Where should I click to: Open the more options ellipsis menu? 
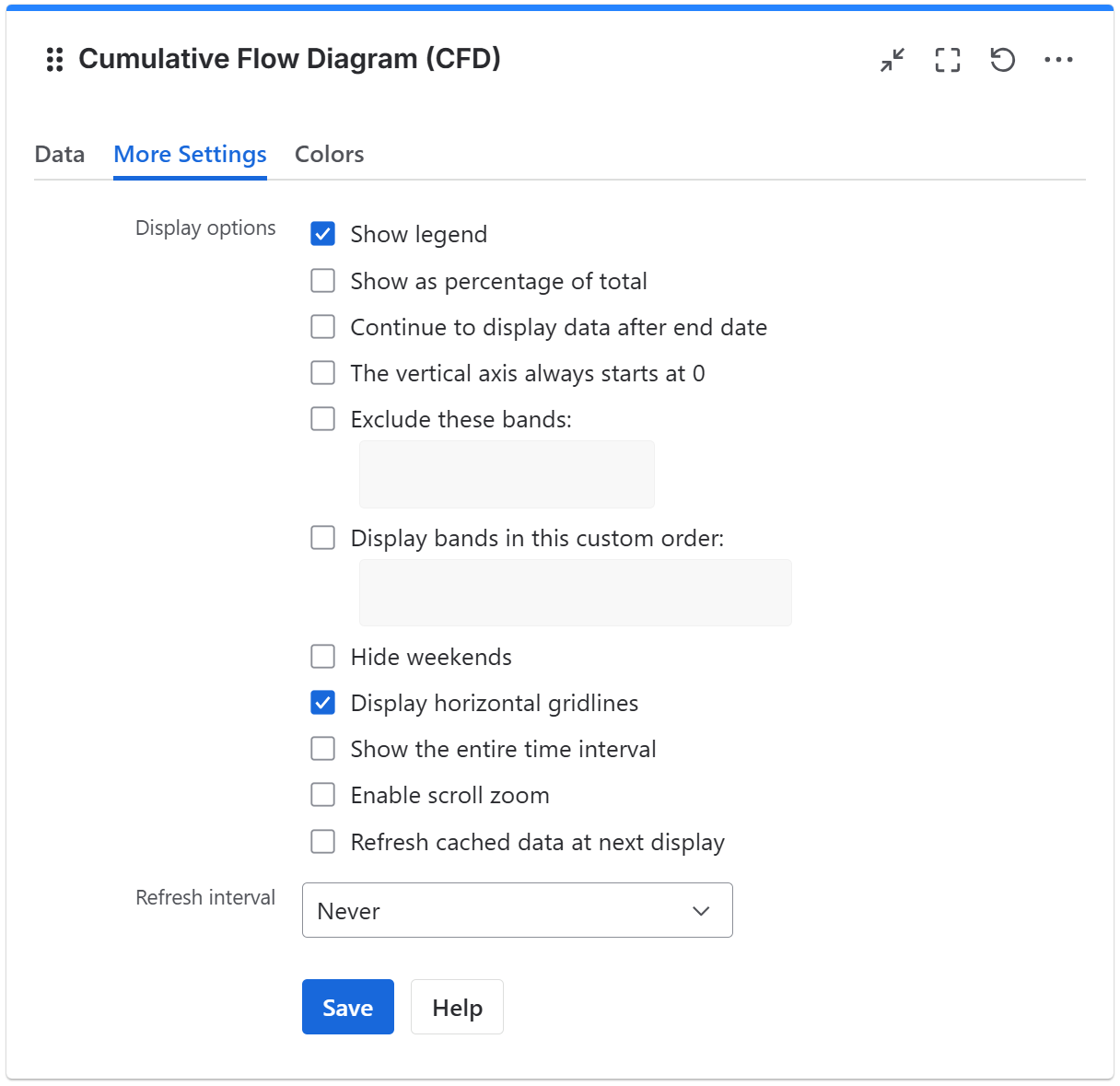tap(1059, 59)
